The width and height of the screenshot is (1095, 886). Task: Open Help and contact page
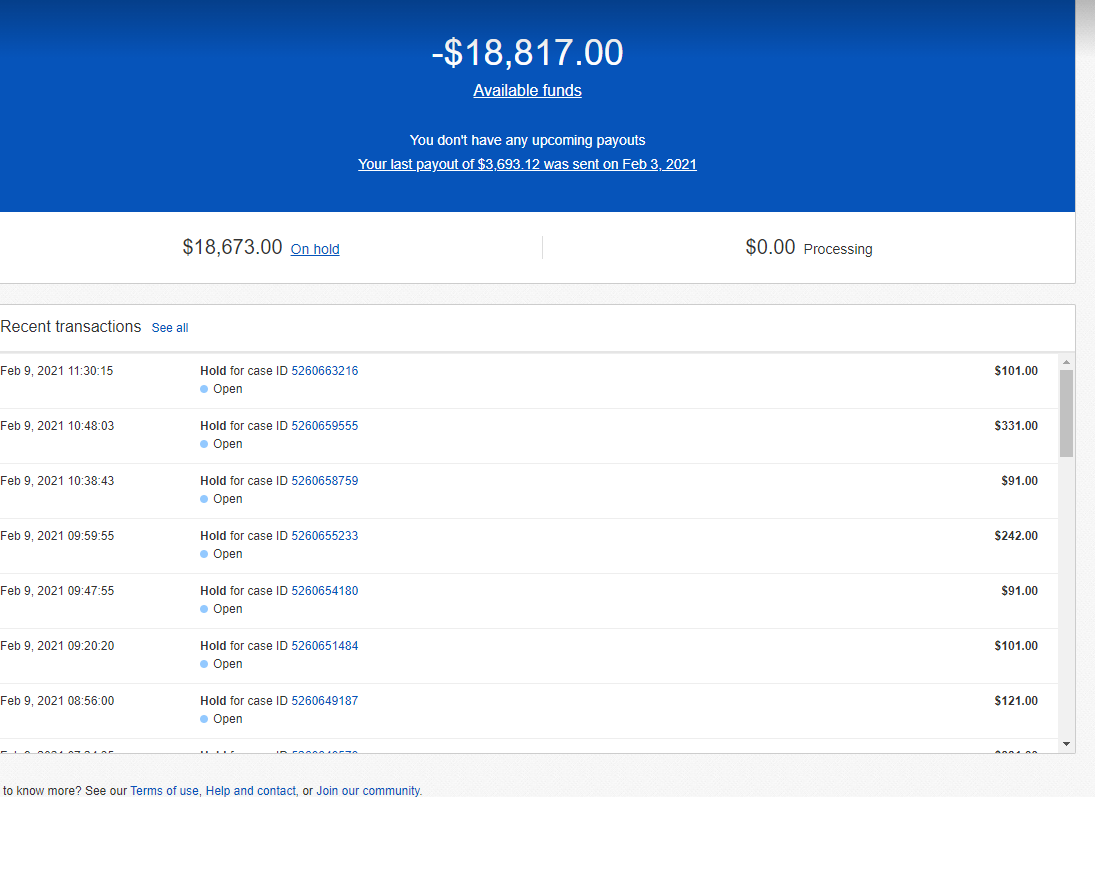251,791
